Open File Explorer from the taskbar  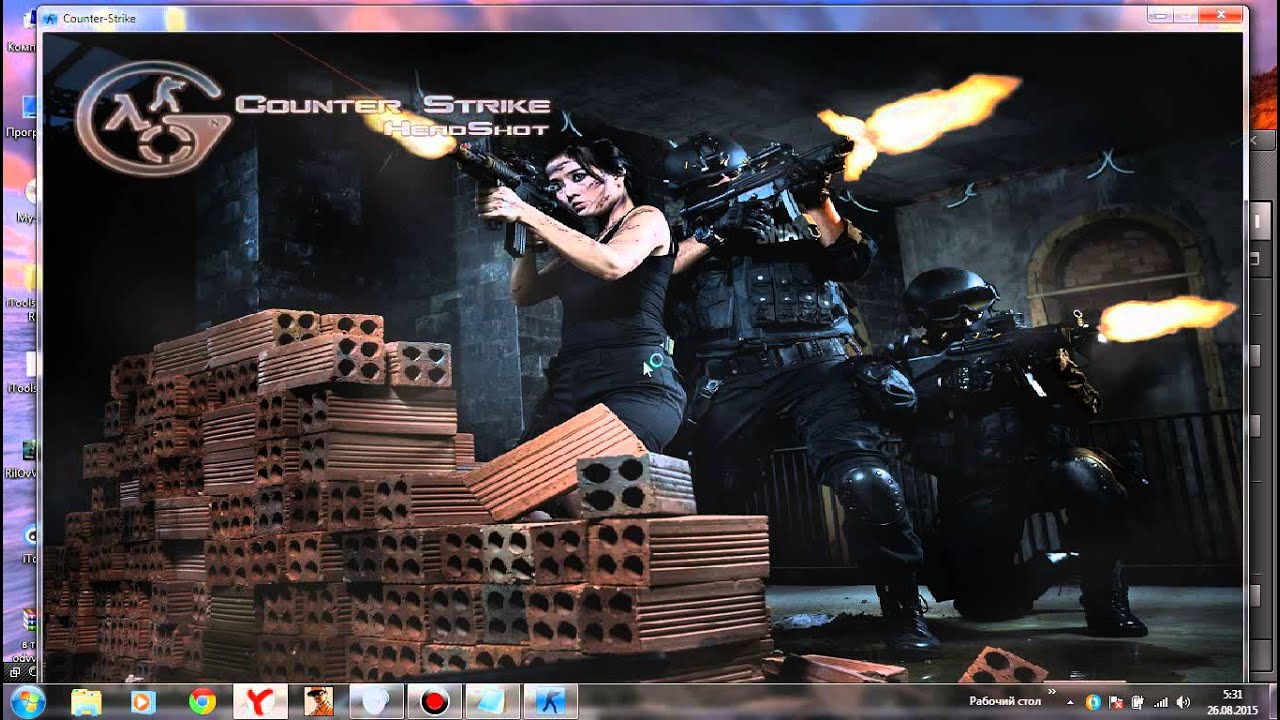(x=86, y=702)
